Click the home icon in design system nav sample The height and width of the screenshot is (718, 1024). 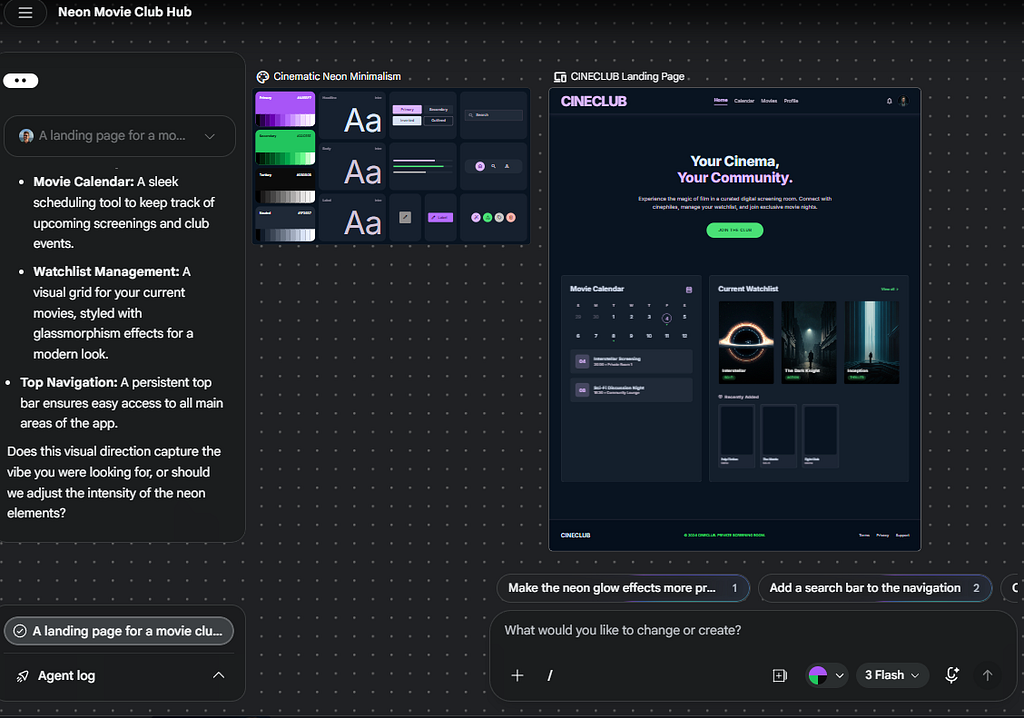click(480, 167)
